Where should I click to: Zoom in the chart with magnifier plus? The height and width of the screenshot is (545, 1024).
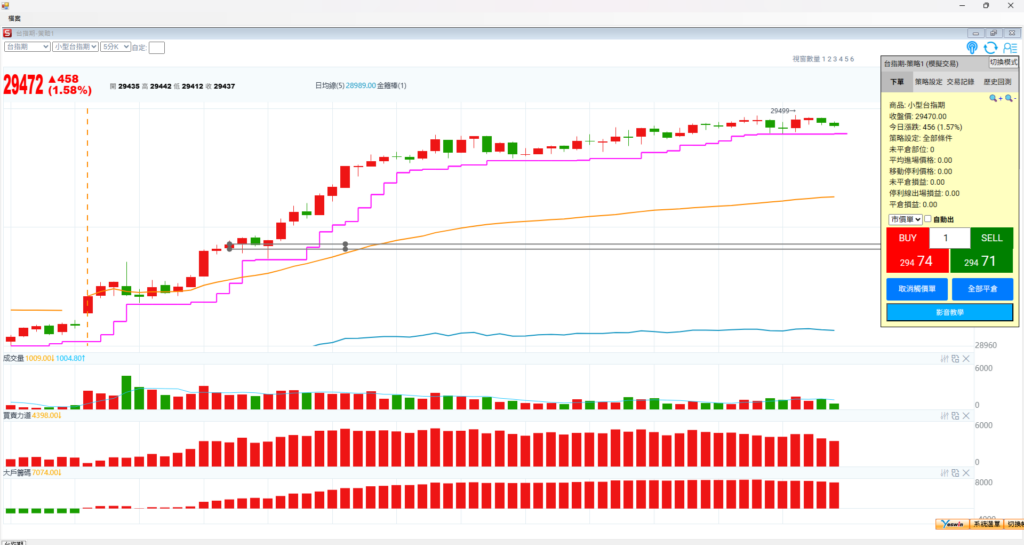pos(995,99)
